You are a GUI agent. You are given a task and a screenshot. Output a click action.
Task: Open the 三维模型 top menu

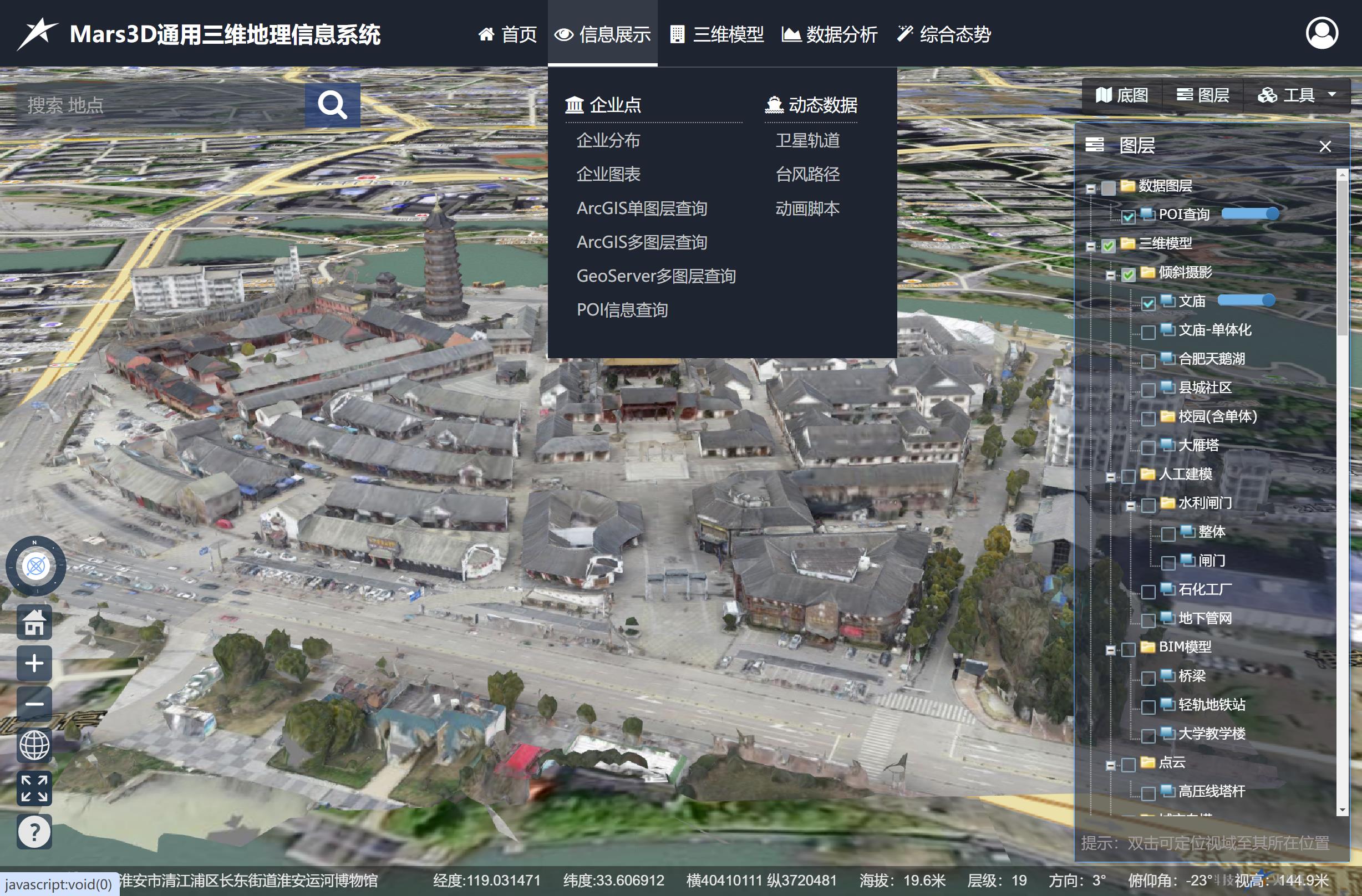tap(717, 34)
